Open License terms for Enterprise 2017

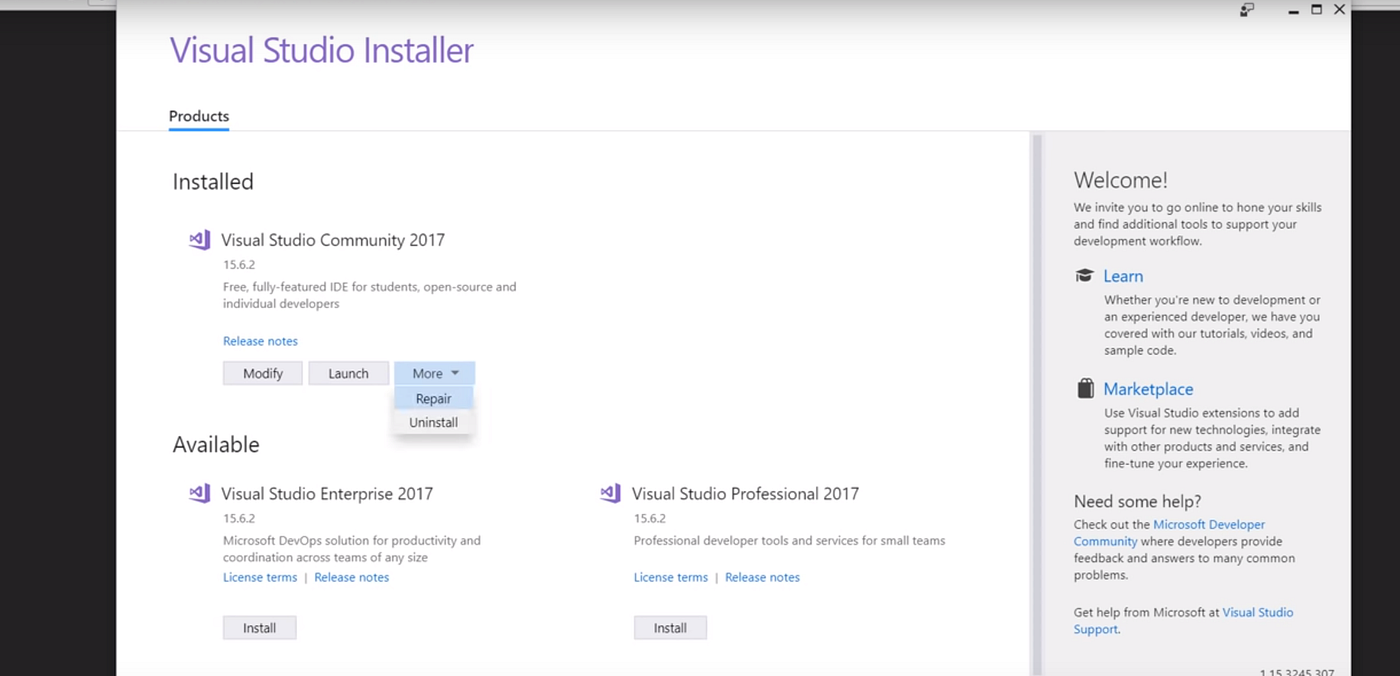pyautogui.click(x=260, y=577)
